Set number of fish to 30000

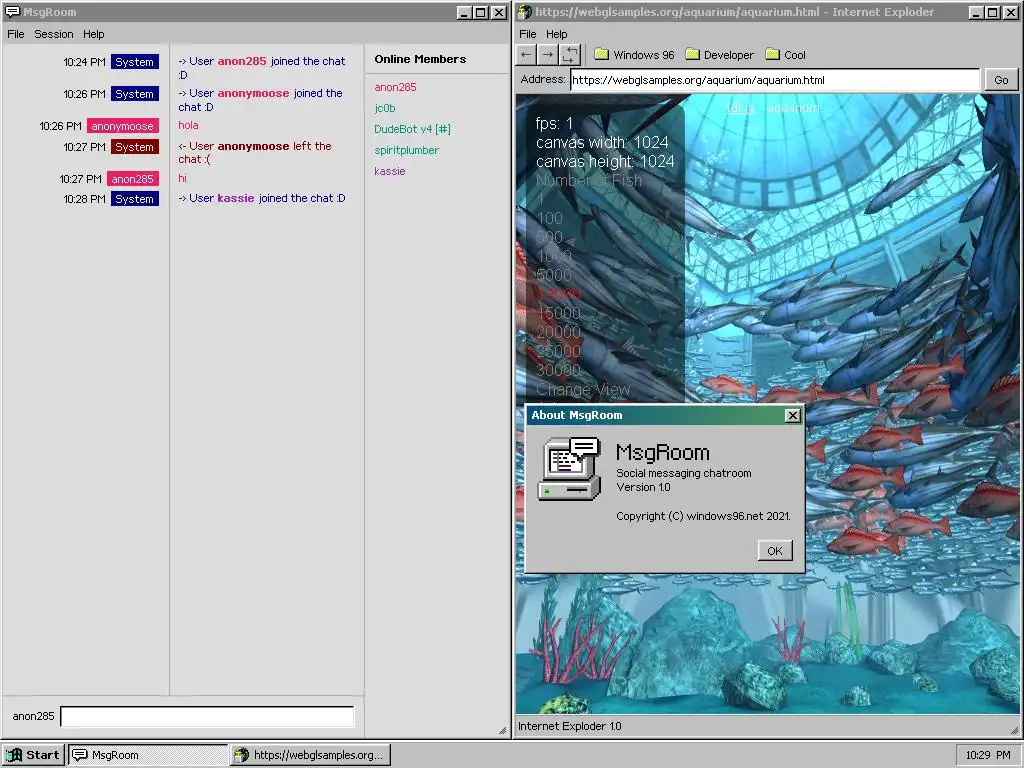point(558,370)
